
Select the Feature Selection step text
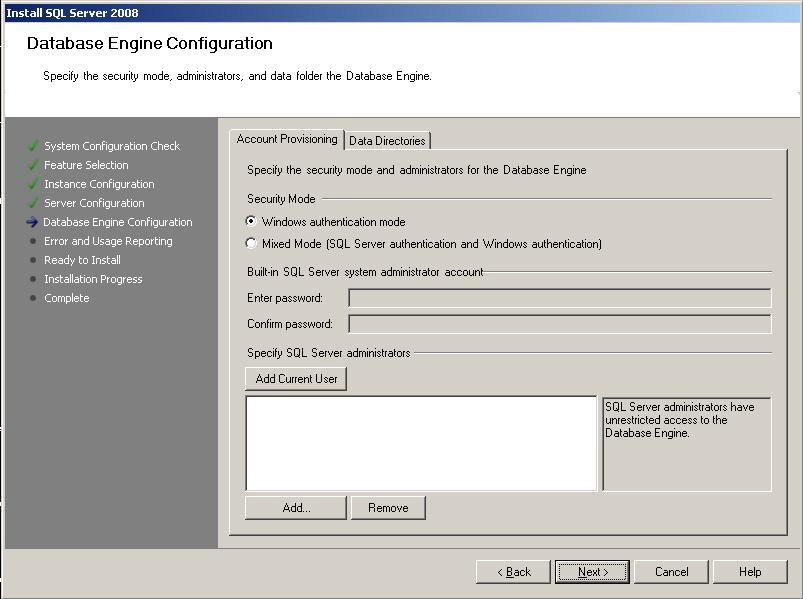pos(86,165)
